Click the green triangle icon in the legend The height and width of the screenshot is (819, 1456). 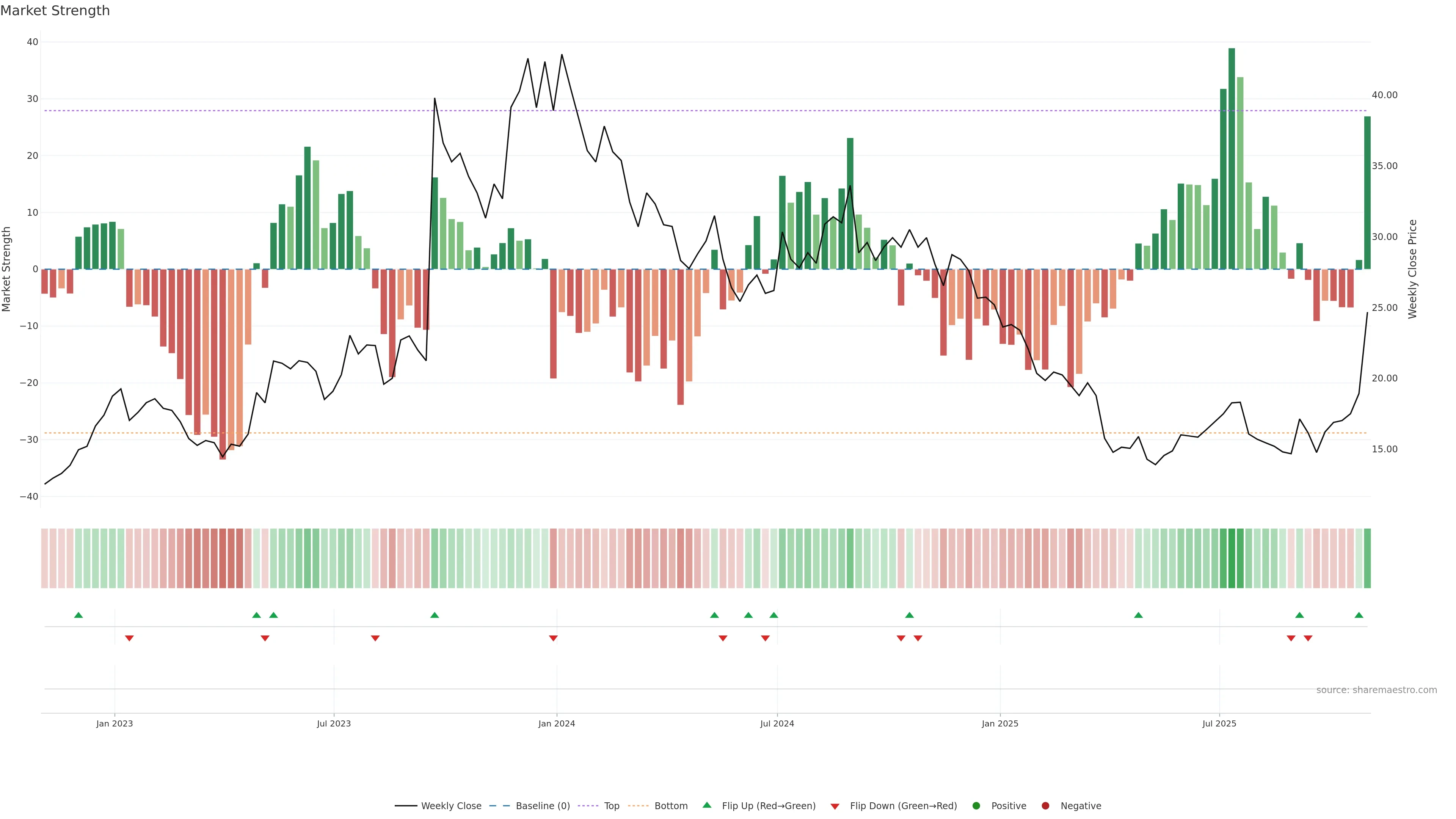tap(706, 805)
